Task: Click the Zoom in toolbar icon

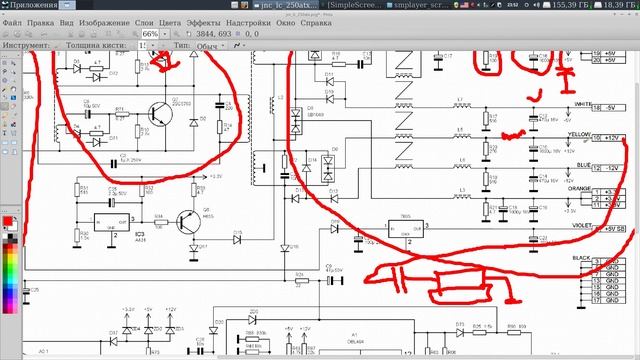Action: (176, 34)
